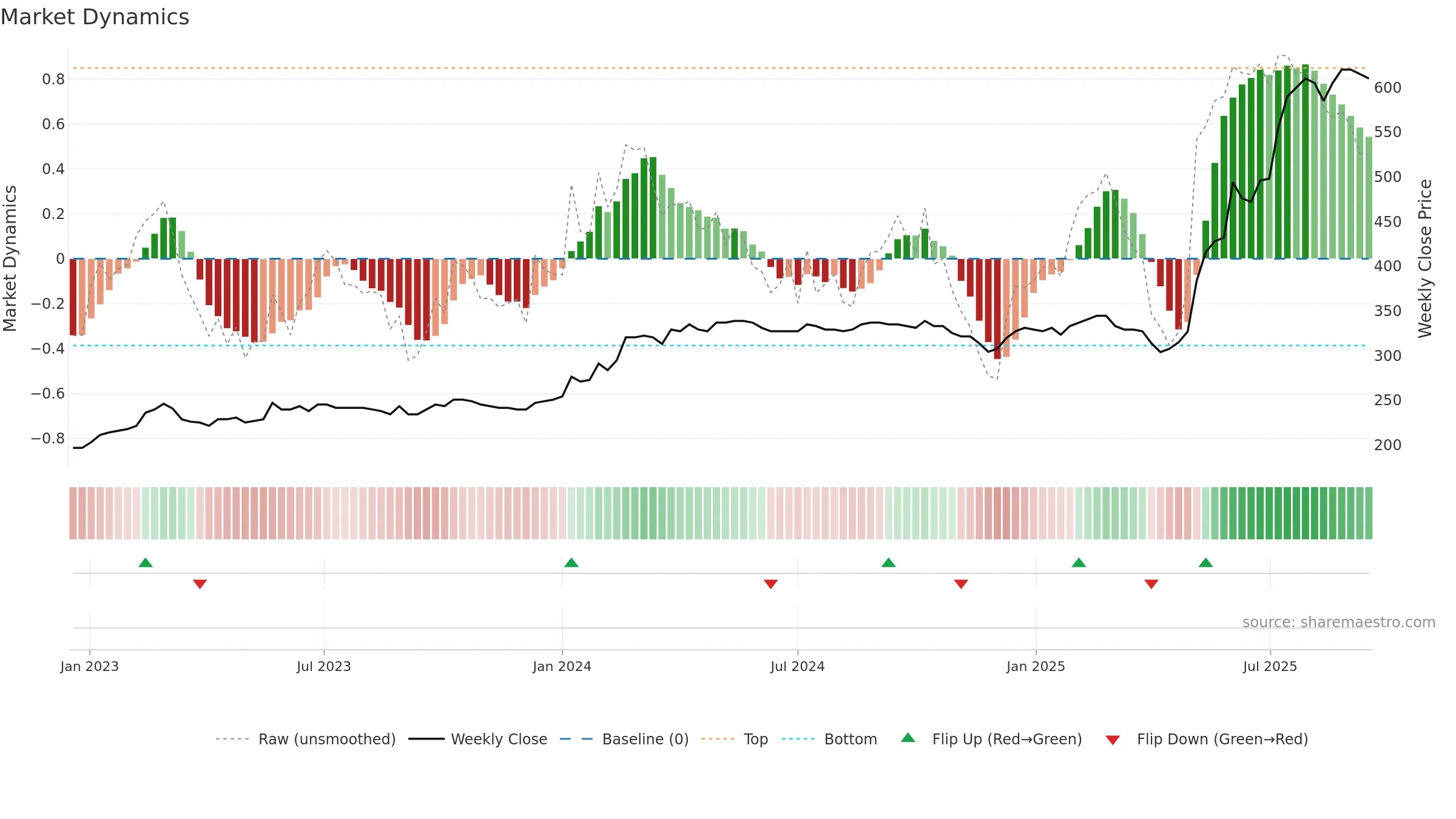Click the green flip-up marker after Jul 2024

[x=889, y=562]
